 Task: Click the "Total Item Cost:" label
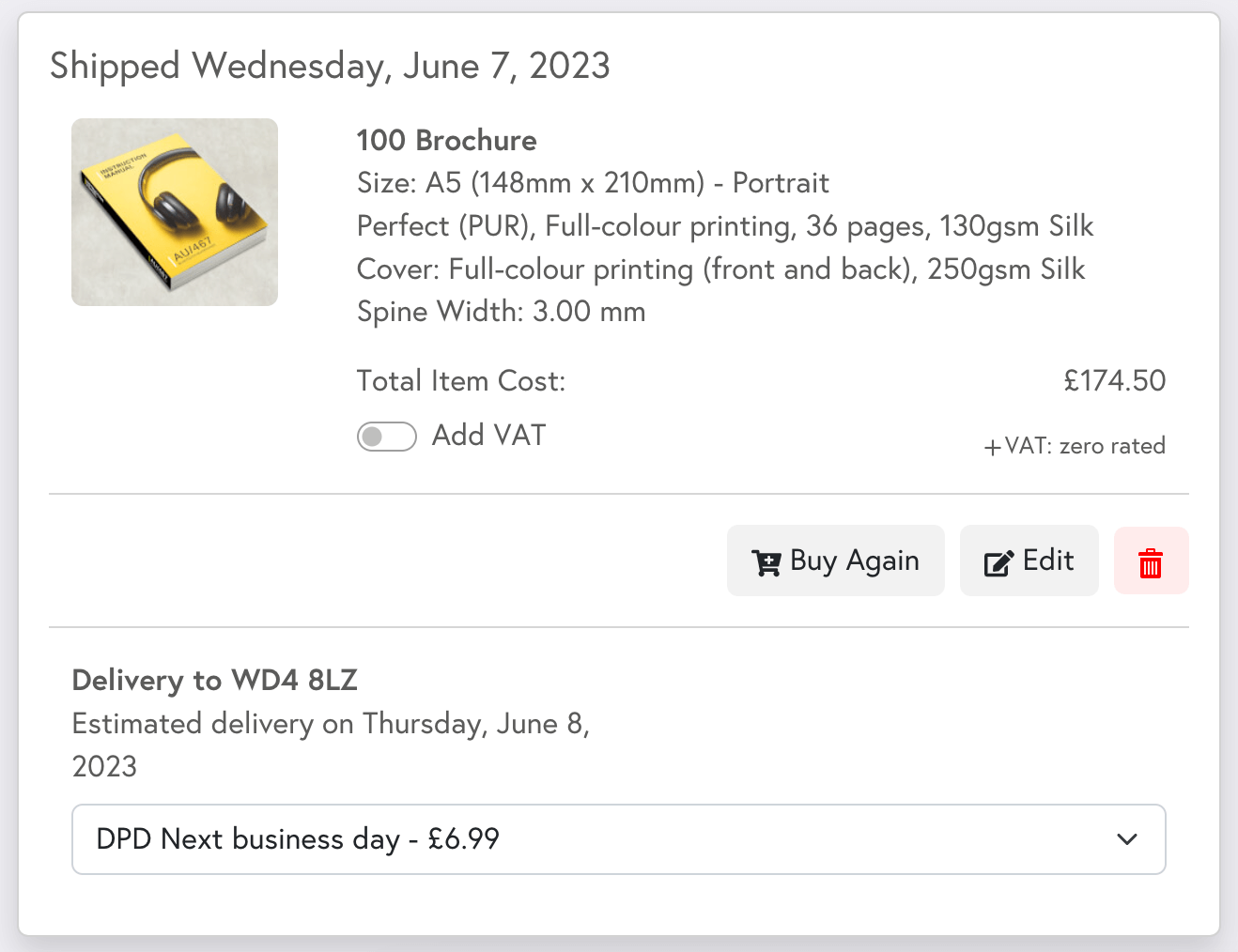(461, 381)
